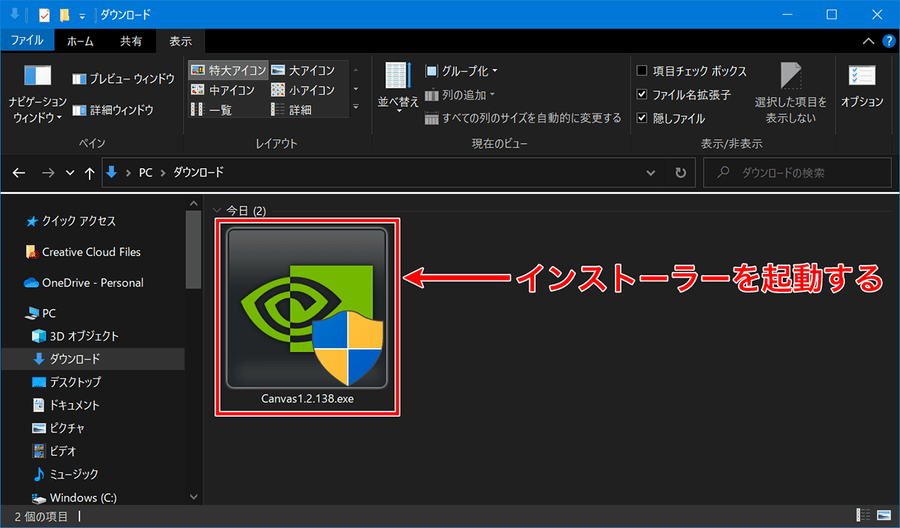The image size is (900, 528).
Task: Collapse the Today (今日) group
Action: point(217,211)
